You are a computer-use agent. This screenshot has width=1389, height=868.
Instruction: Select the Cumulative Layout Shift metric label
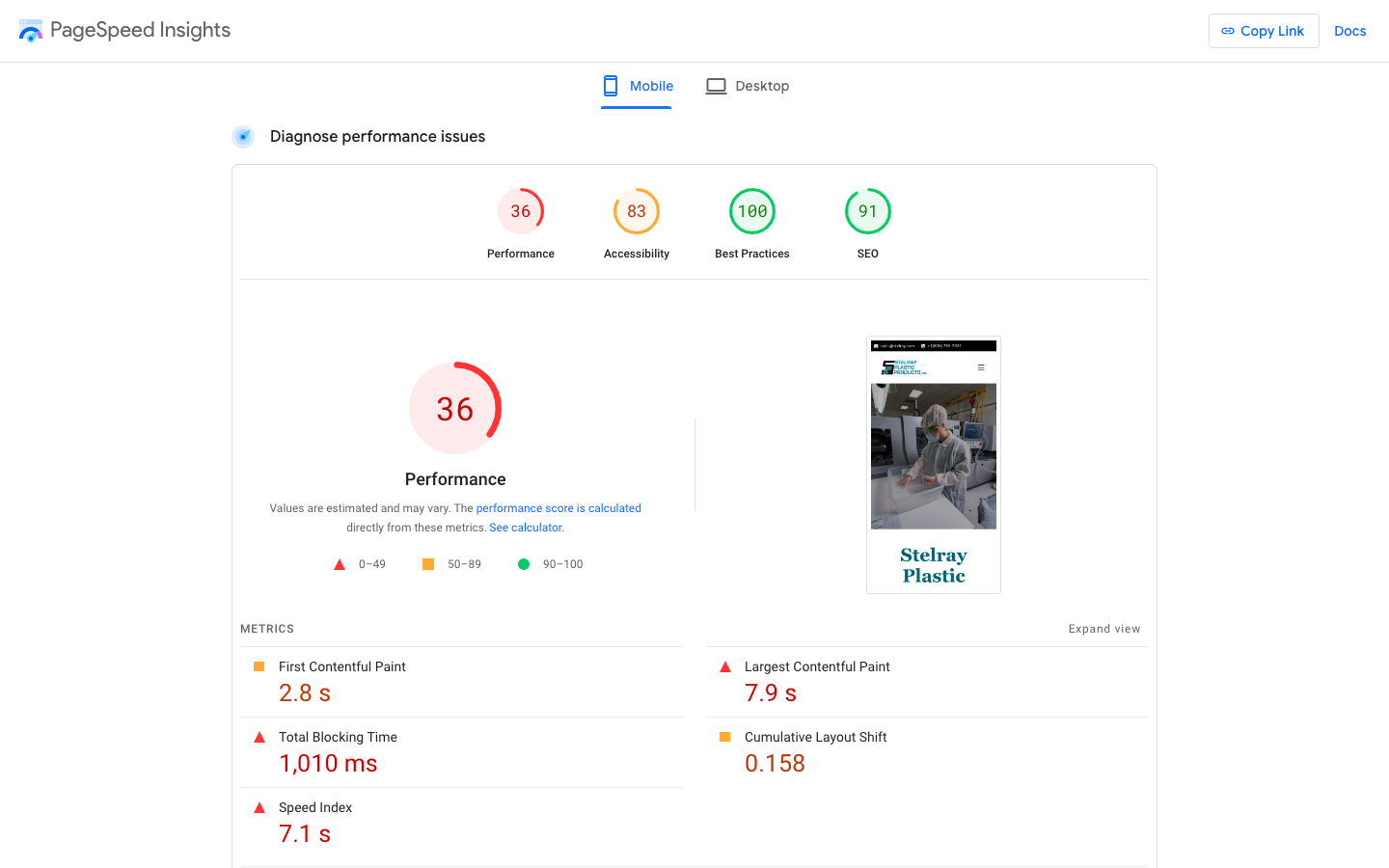click(x=815, y=737)
